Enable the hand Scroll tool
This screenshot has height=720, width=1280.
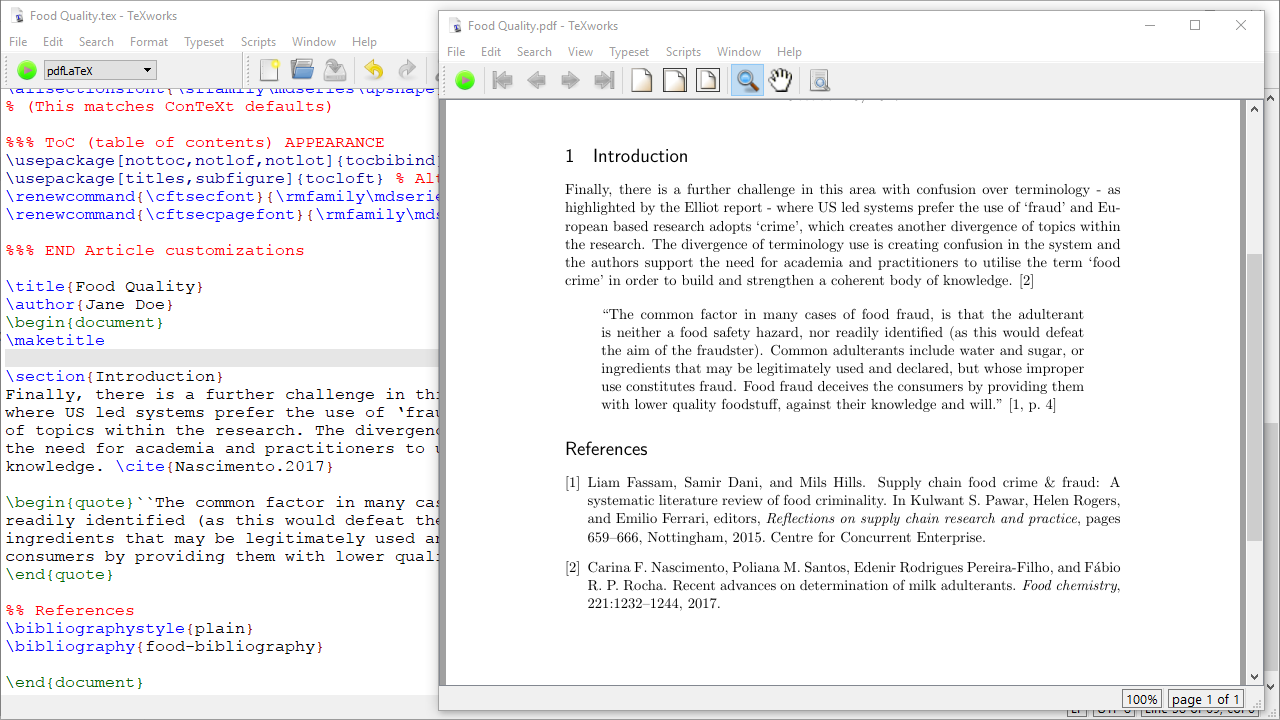[x=780, y=81]
